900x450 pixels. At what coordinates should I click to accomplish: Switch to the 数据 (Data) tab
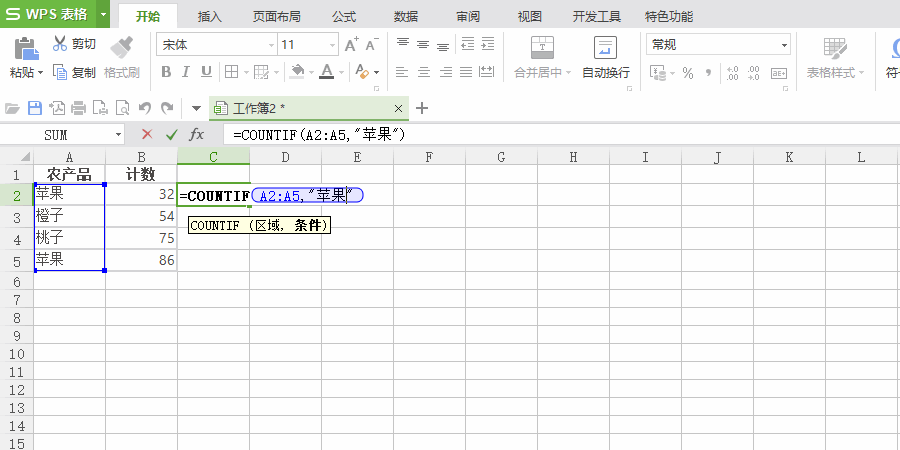(x=406, y=17)
